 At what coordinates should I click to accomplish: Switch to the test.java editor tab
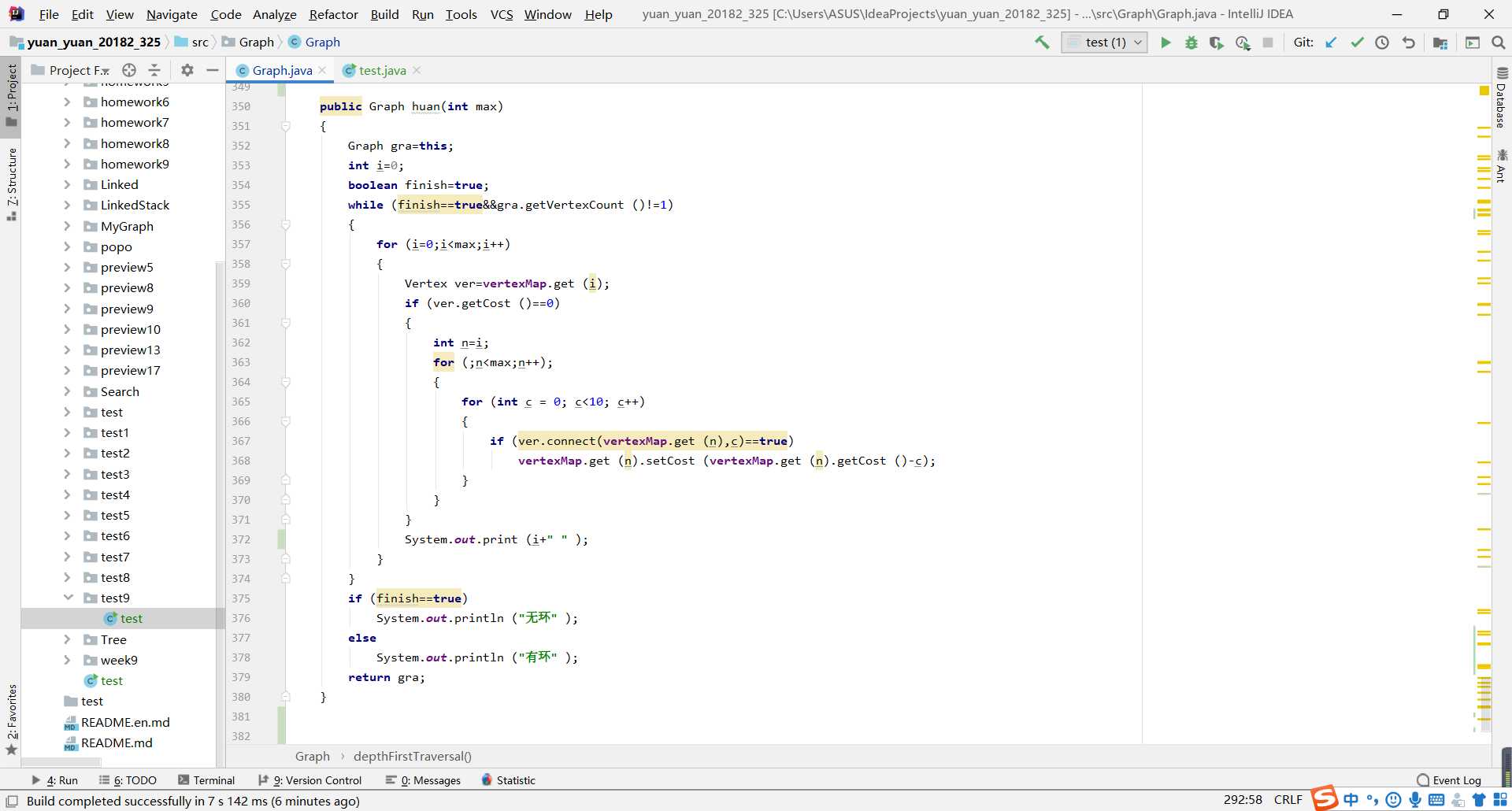pos(382,70)
